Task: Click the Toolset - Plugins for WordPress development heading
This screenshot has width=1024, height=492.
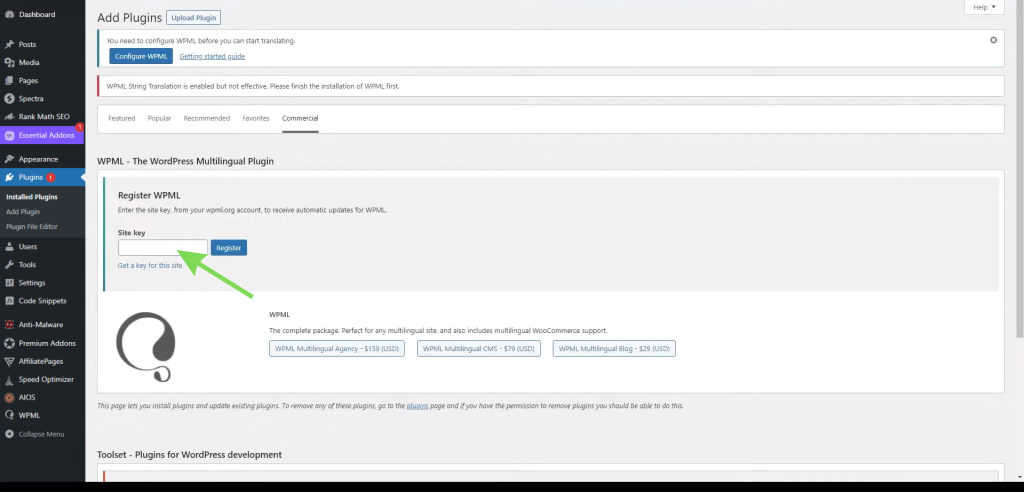Action: 189,455
